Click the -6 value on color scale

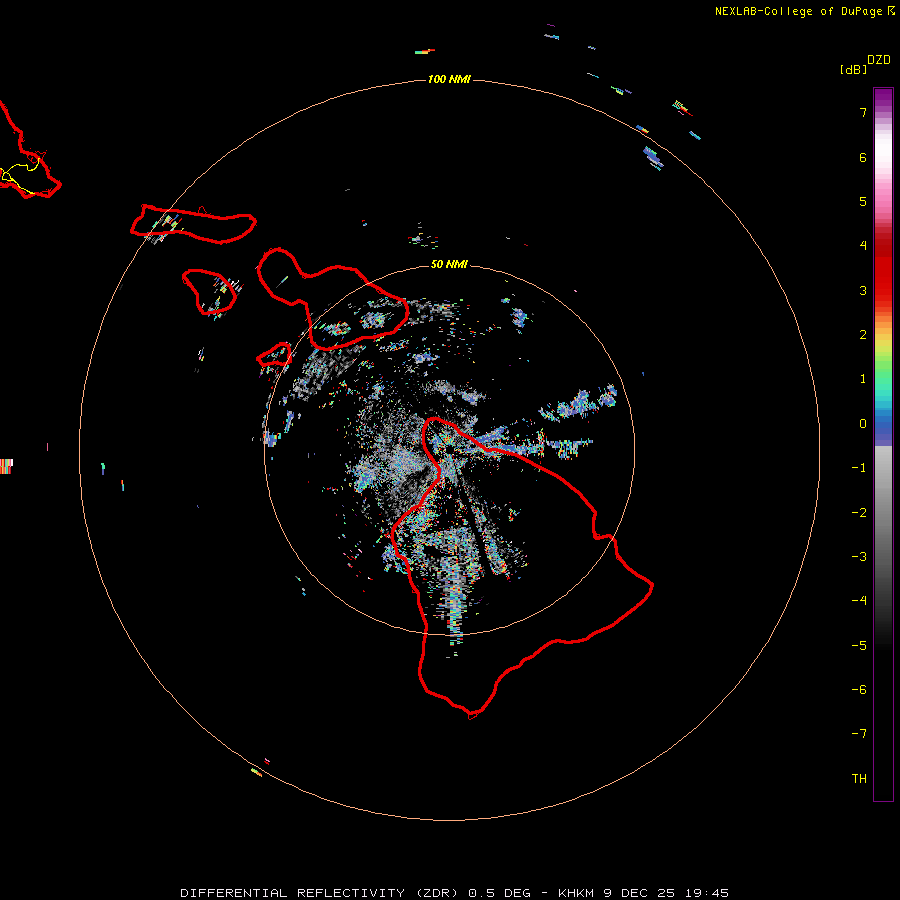pos(859,690)
